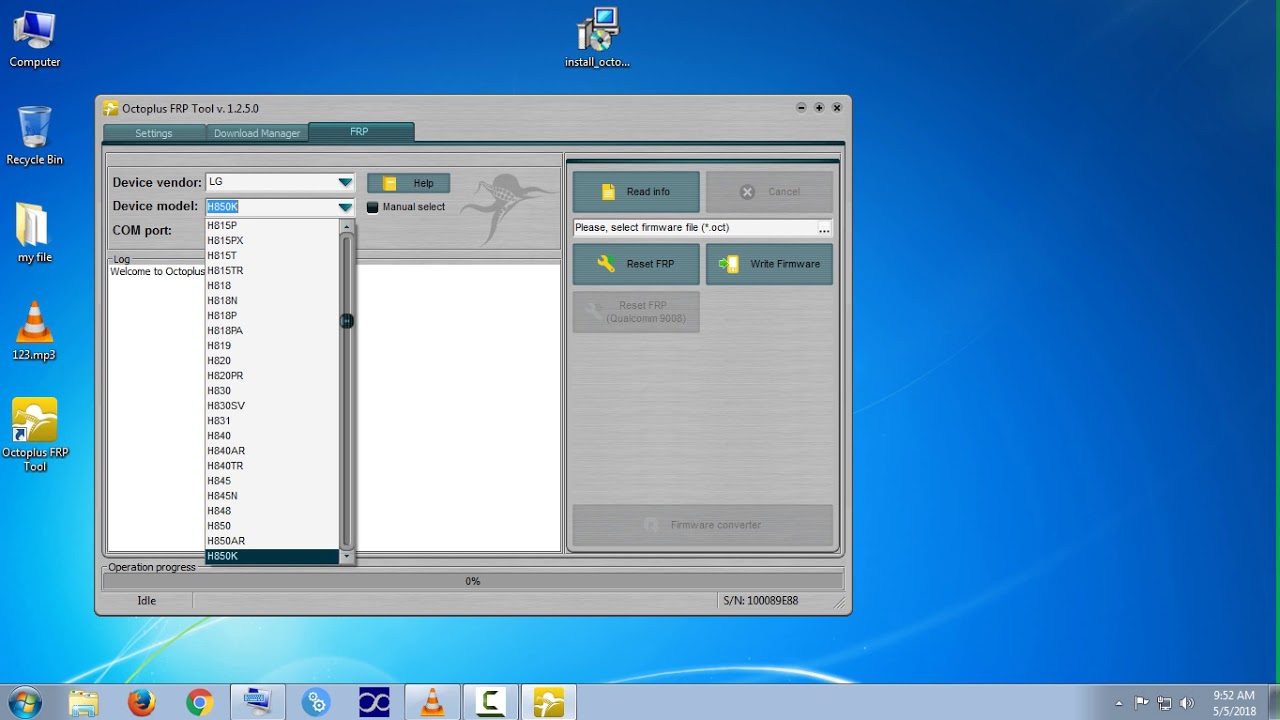Screen dimensions: 1280x720
Task: Click the volume speaker tray icon
Action: coord(1187,703)
